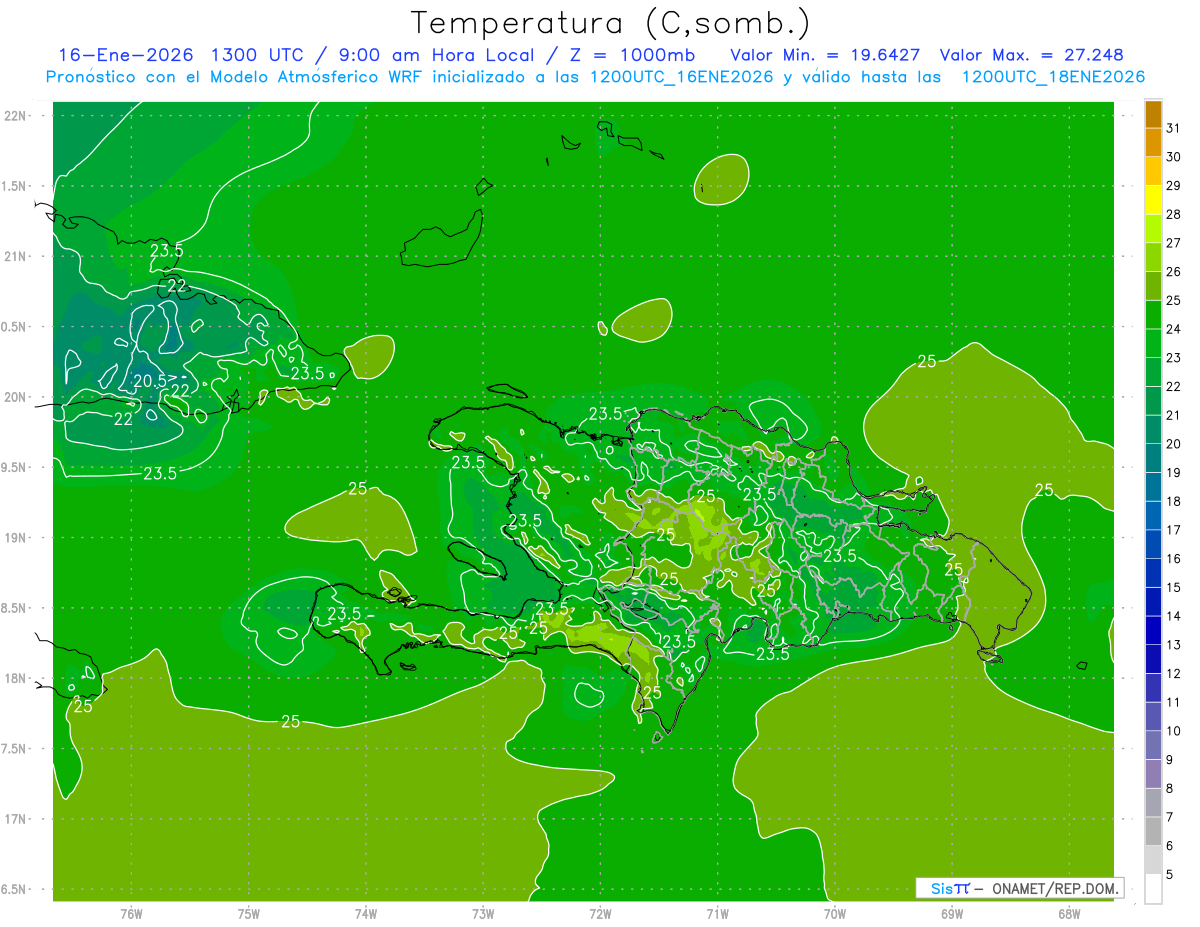This screenshot has height=927, width=1200.
Task: Click the title "Temperatura (C,somb.)"
Action: [x=610, y=23]
